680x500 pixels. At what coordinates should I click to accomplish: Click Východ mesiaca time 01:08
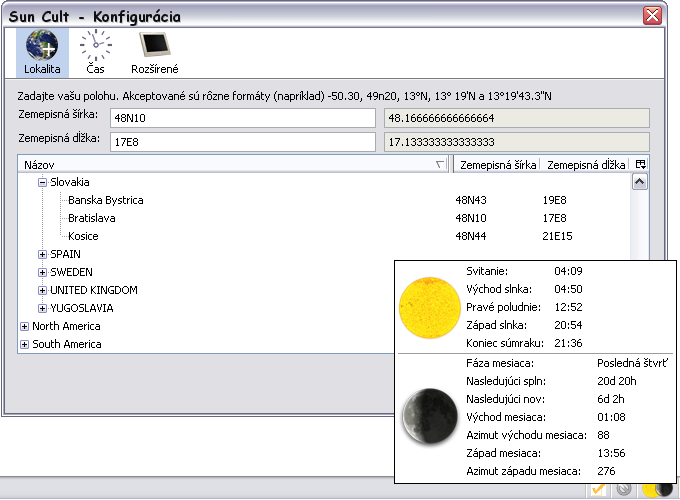tap(611, 417)
